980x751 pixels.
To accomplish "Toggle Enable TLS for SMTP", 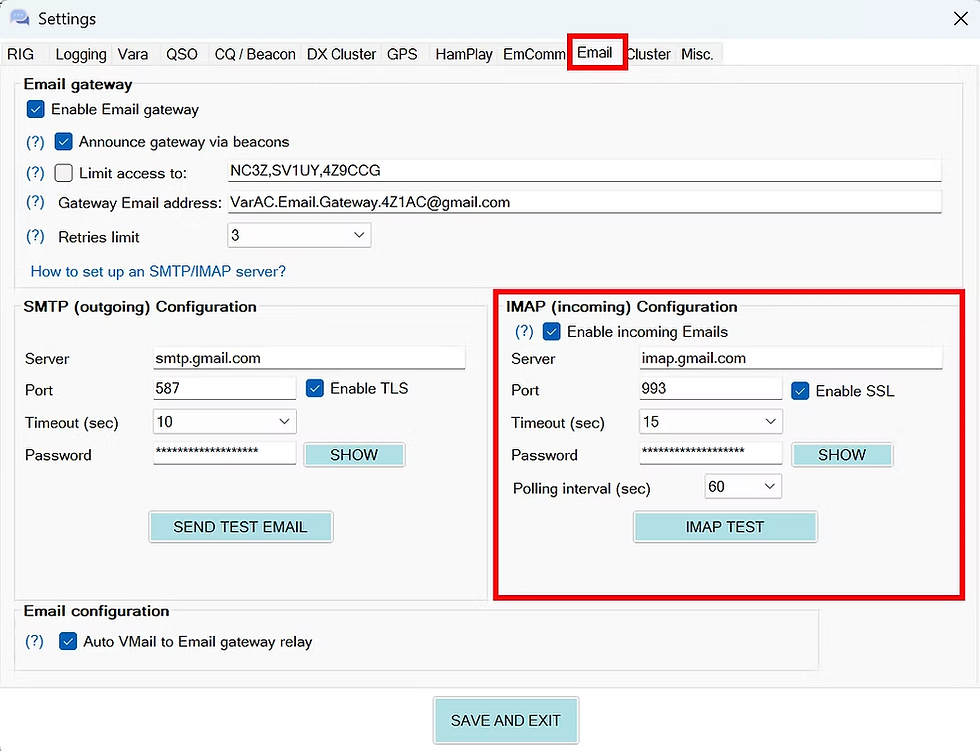I will pos(315,388).
